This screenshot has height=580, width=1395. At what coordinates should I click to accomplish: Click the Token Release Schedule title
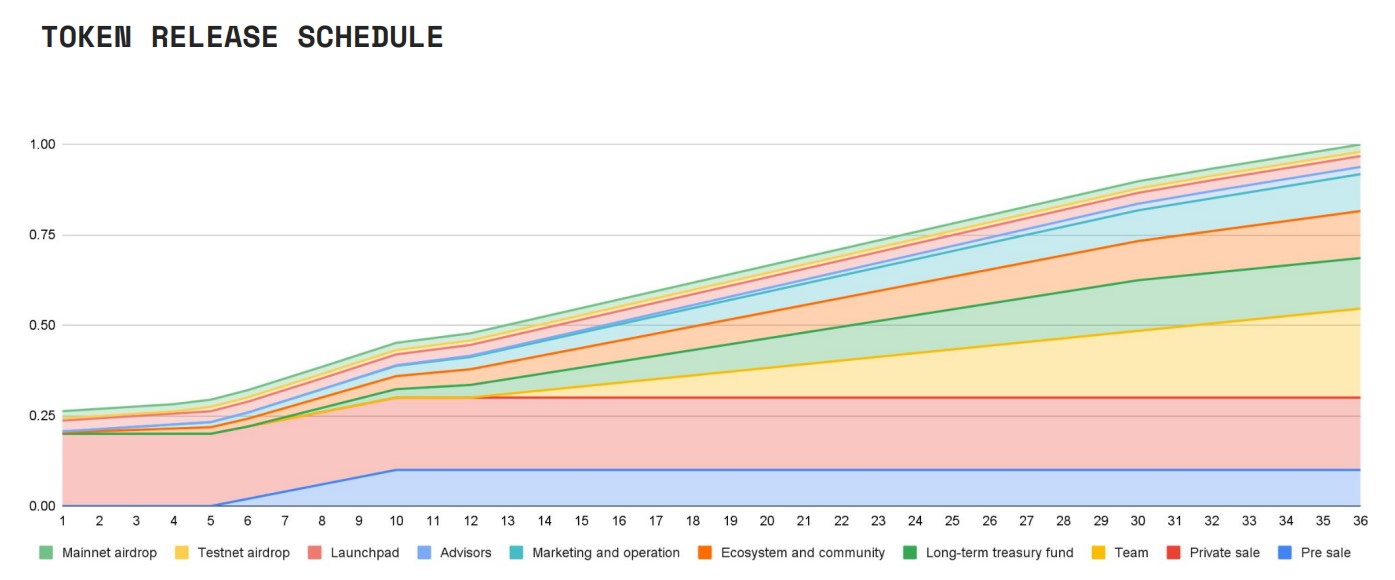click(242, 37)
